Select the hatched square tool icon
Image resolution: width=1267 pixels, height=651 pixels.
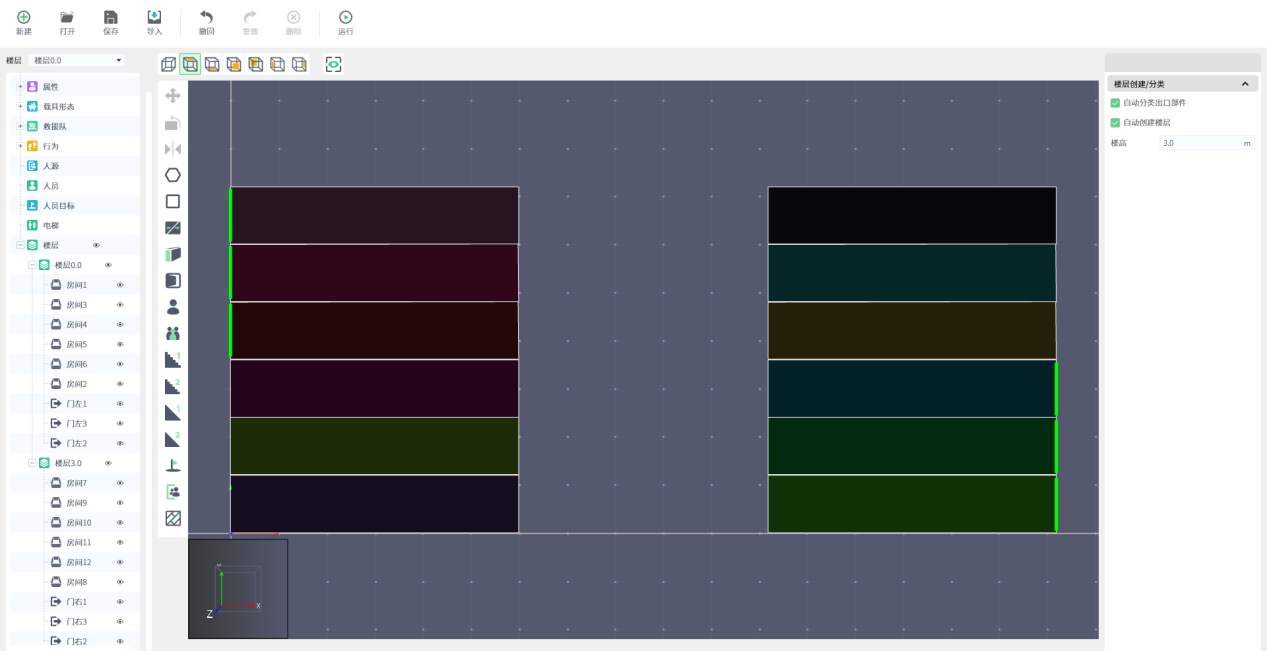(x=173, y=518)
